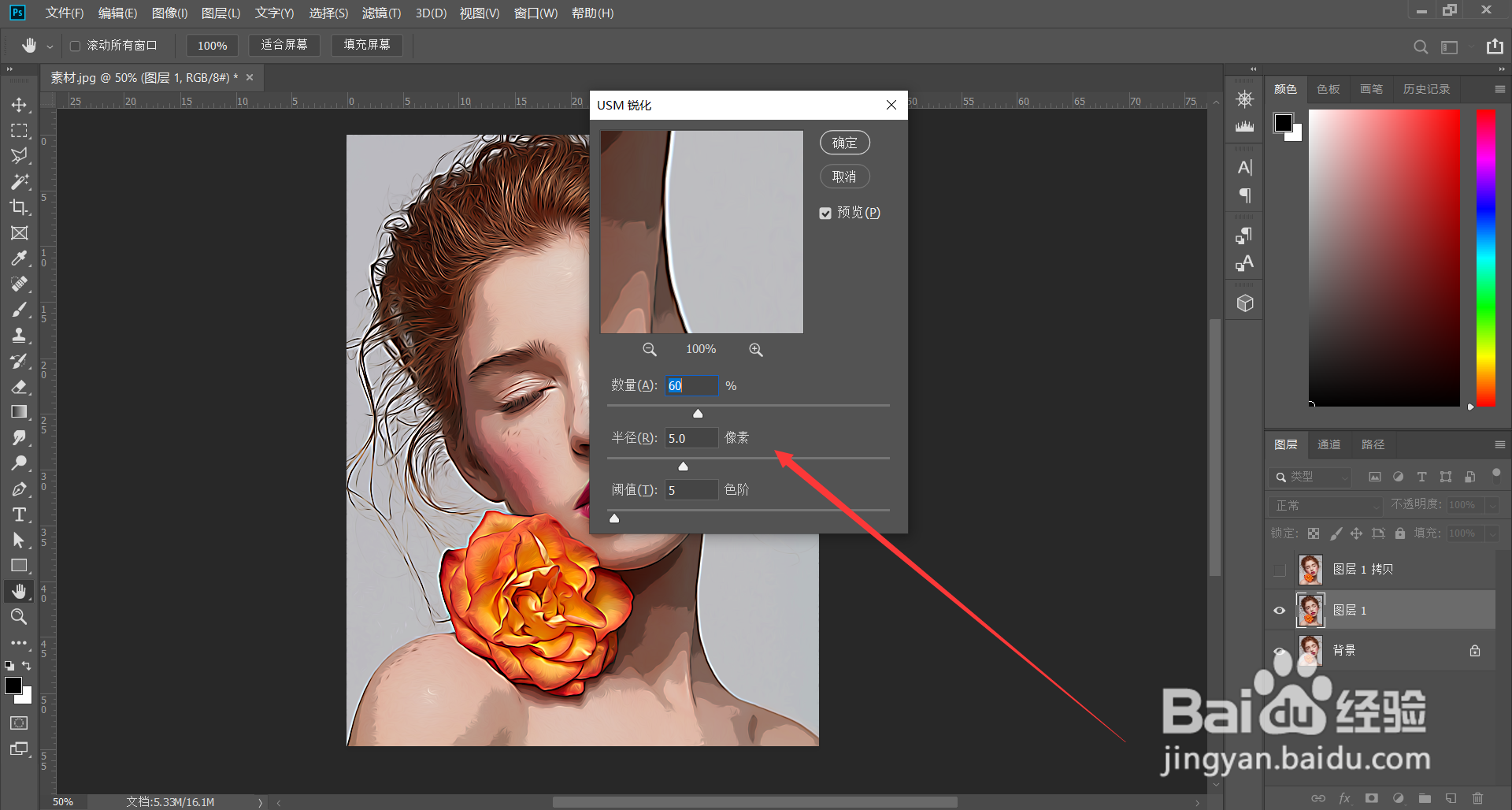
Task: Close the 素材.jpg document tab
Action: point(250,77)
